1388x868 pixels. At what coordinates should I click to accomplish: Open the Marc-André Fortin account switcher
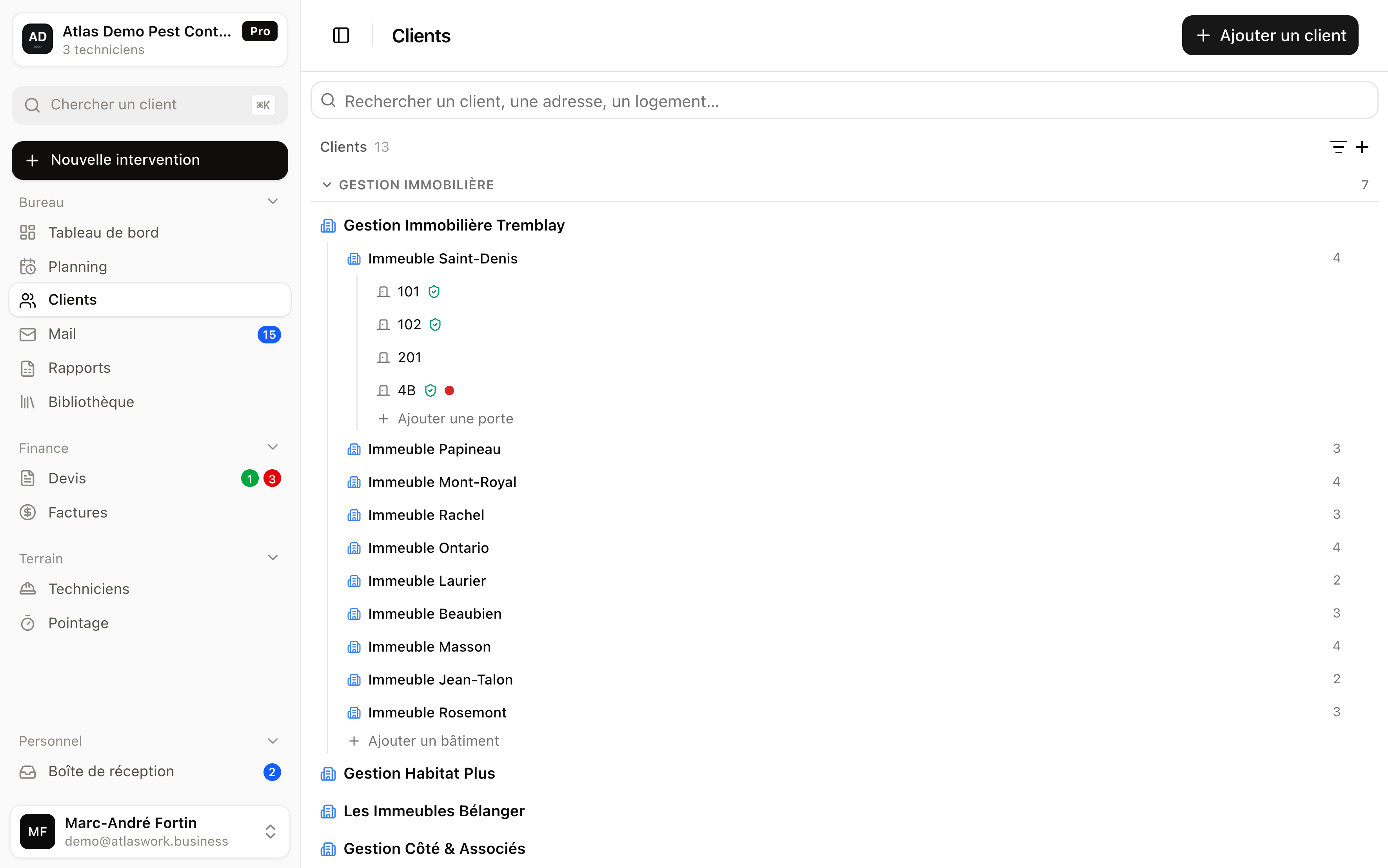pos(150,831)
